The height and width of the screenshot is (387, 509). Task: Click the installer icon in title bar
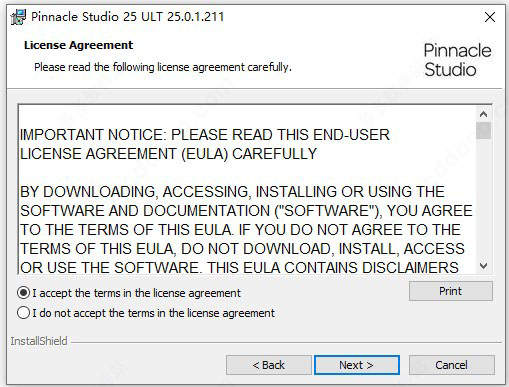[x=18, y=17]
